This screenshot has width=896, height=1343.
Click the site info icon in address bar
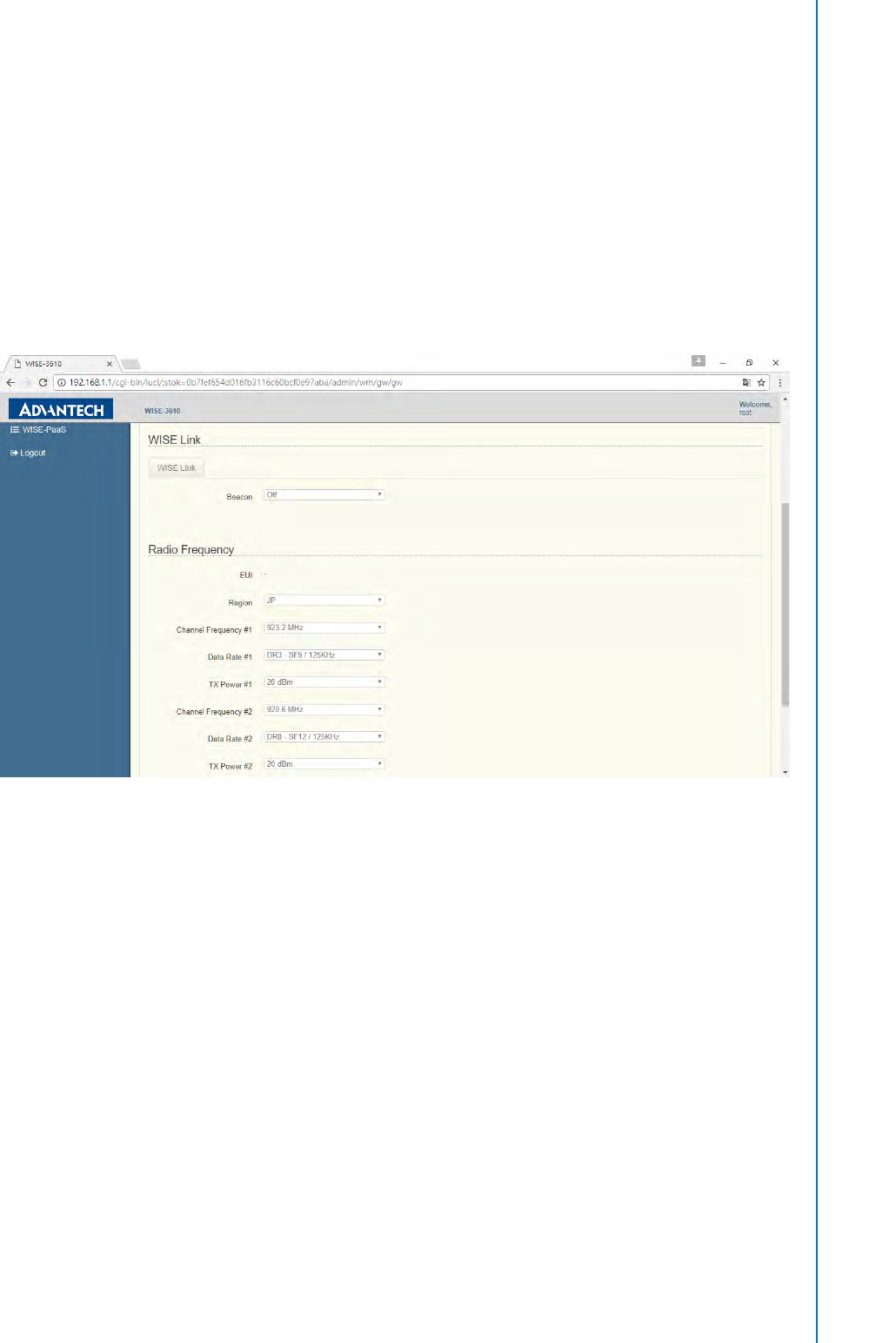[x=62, y=382]
